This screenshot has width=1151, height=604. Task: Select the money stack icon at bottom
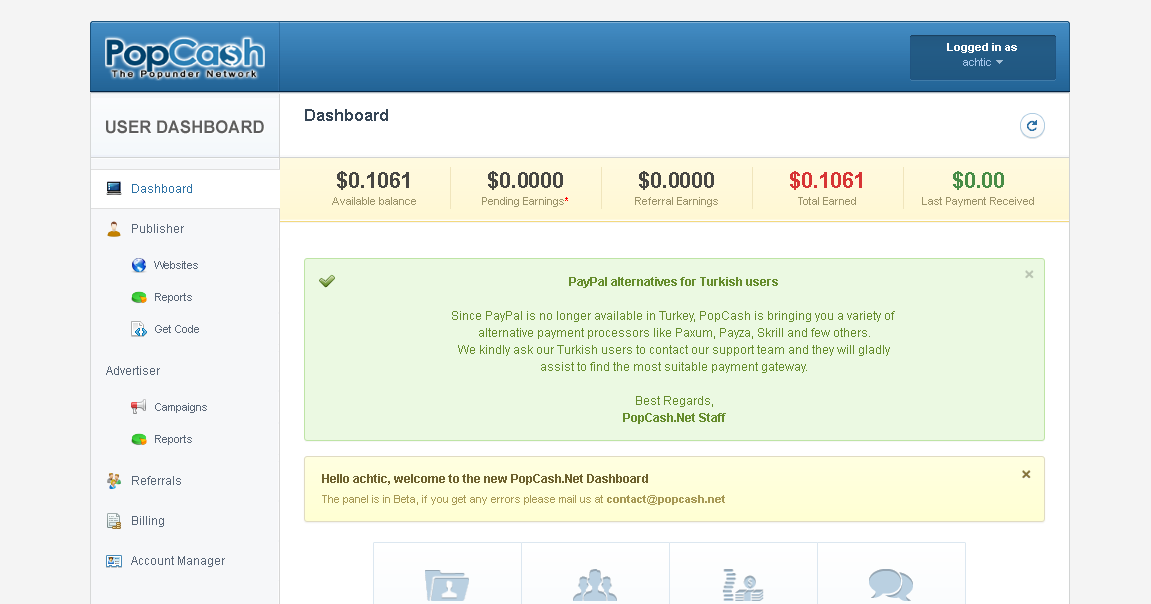(743, 585)
